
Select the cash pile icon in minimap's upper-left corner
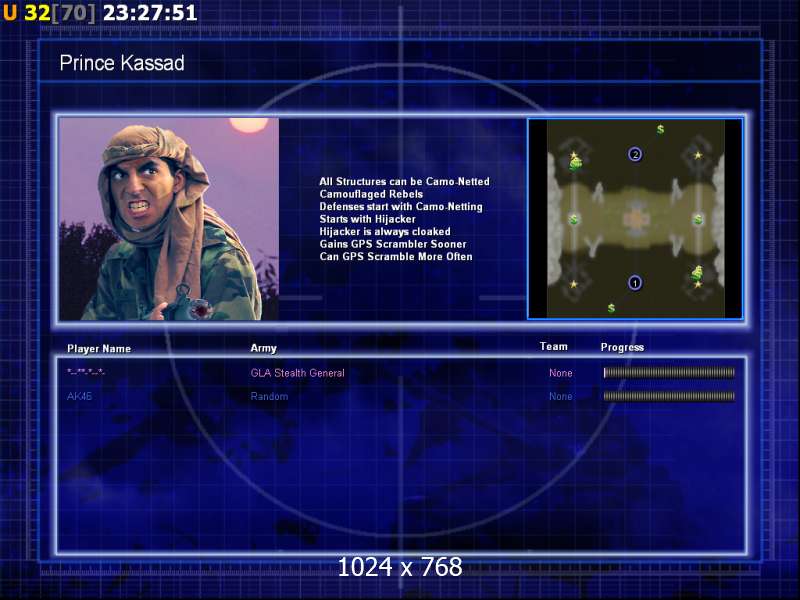(576, 164)
